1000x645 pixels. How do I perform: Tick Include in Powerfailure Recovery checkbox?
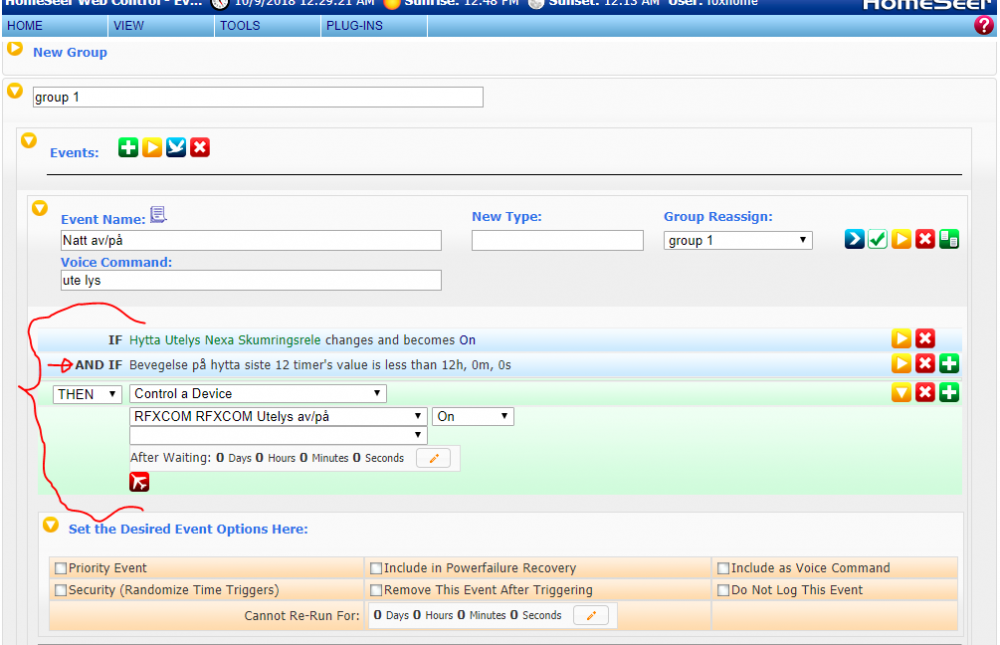pos(377,568)
